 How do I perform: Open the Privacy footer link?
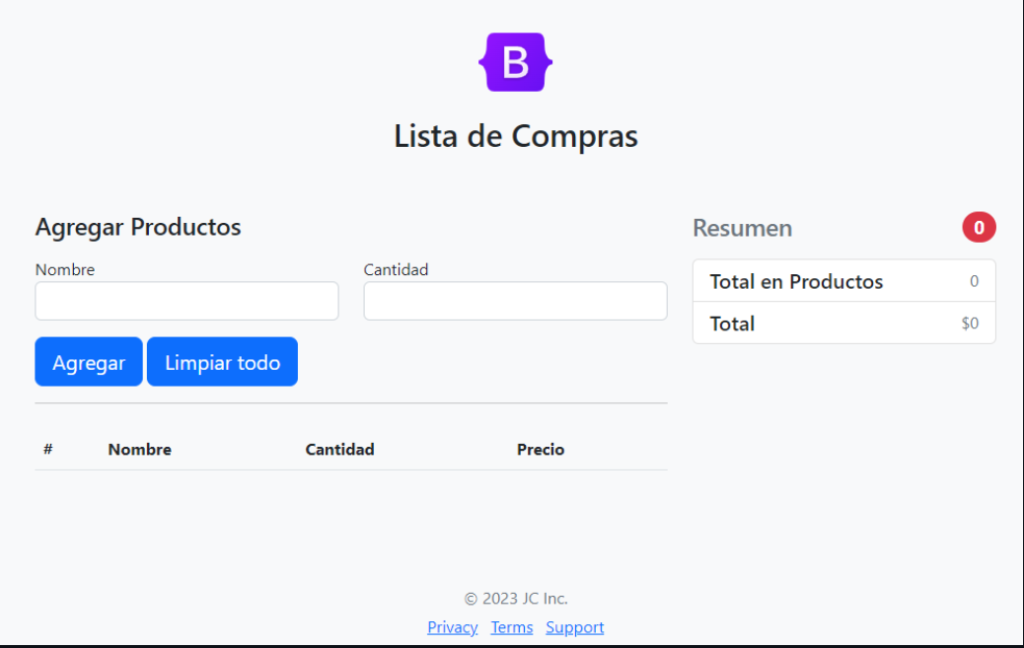point(452,627)
